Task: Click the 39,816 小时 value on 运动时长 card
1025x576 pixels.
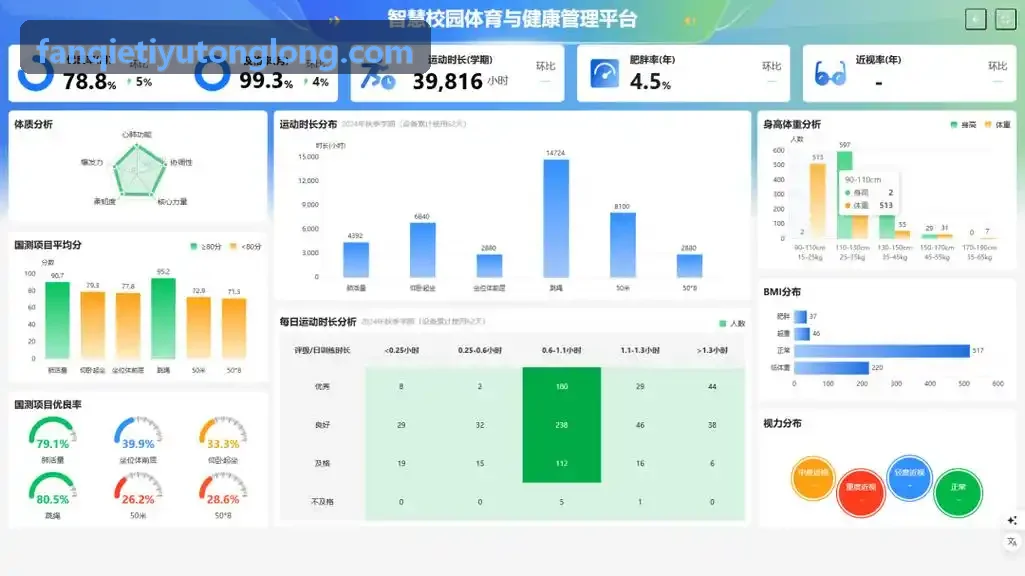Action: pos(460,82)
